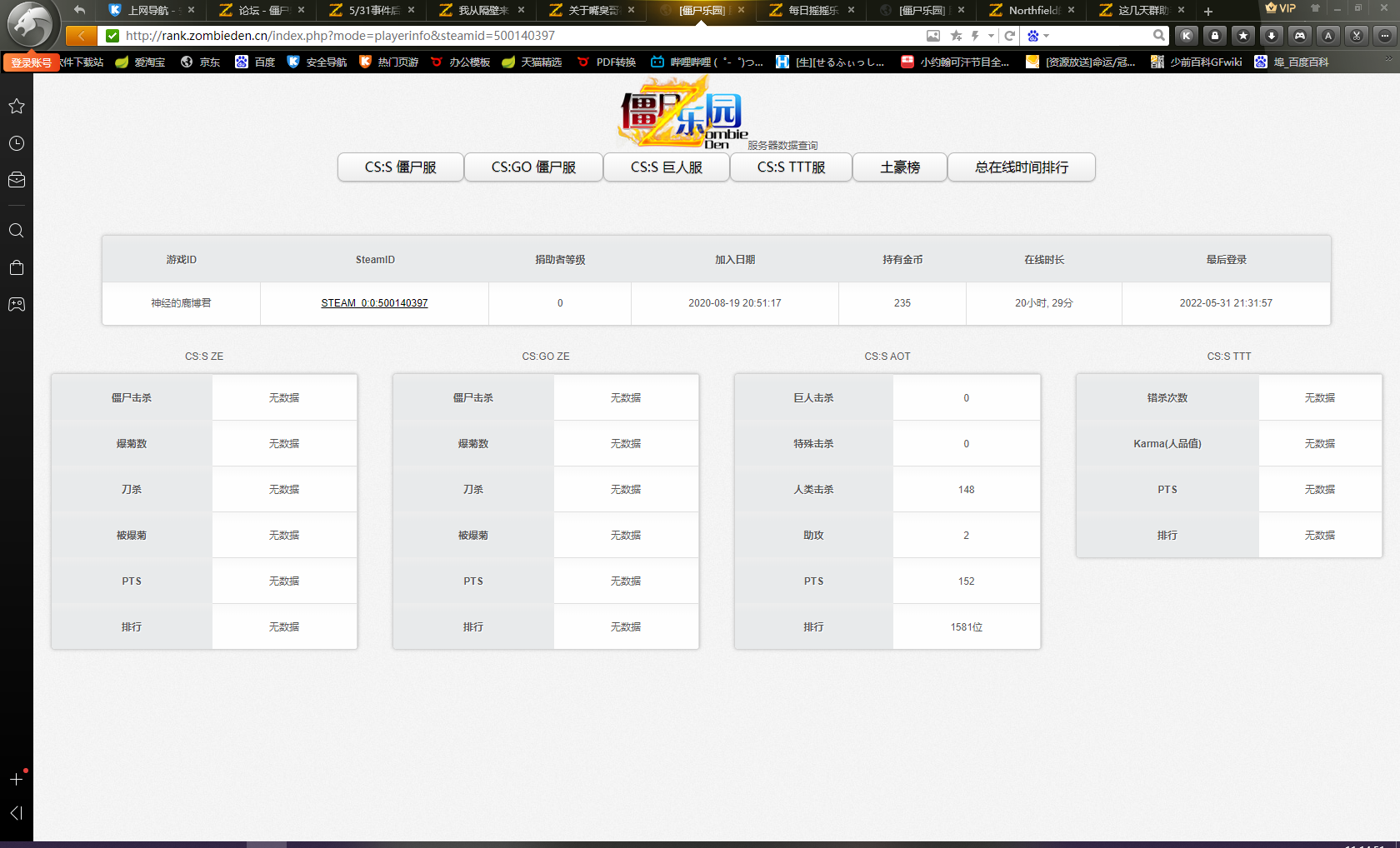1400x848 pixels.
Task: Switch to the Northfield tab
Action: tap(1031, 10)
